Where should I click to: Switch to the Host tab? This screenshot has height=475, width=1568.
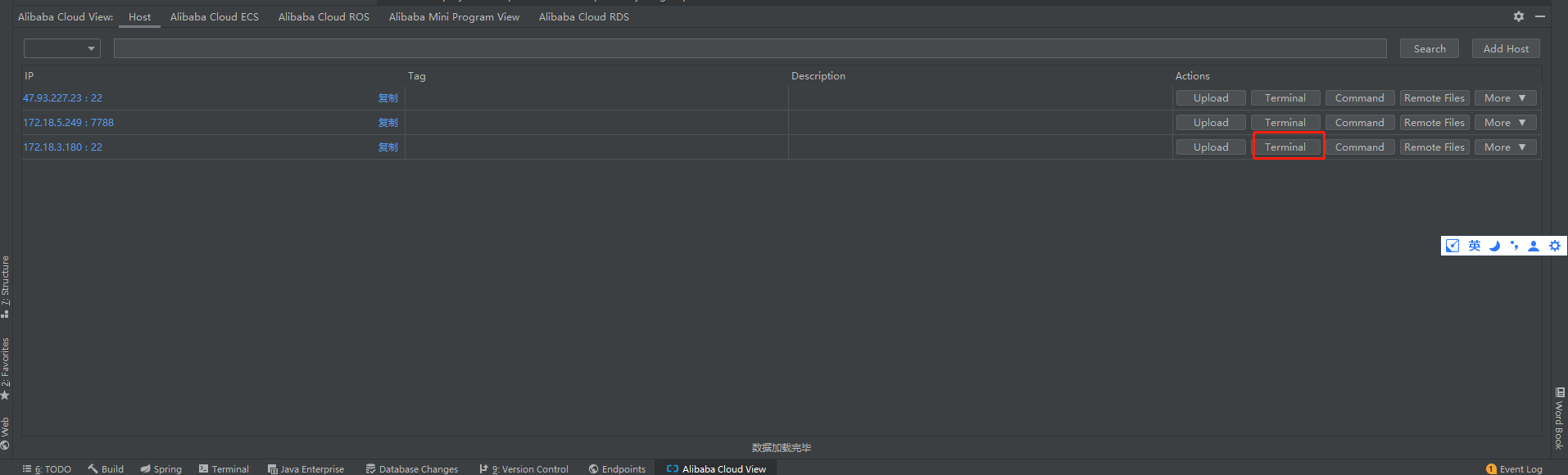(x=140, y=17)
